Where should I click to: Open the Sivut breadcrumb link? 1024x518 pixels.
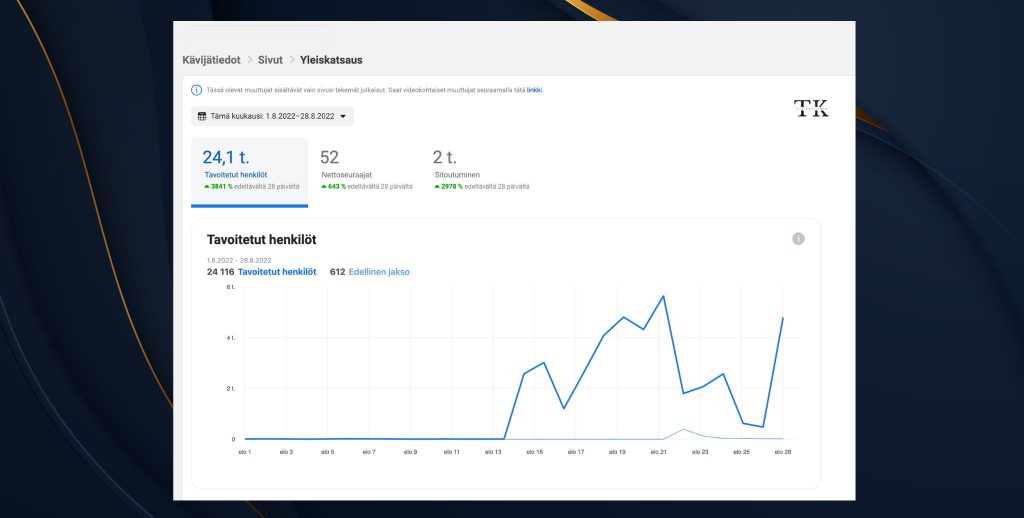point(272,60)
